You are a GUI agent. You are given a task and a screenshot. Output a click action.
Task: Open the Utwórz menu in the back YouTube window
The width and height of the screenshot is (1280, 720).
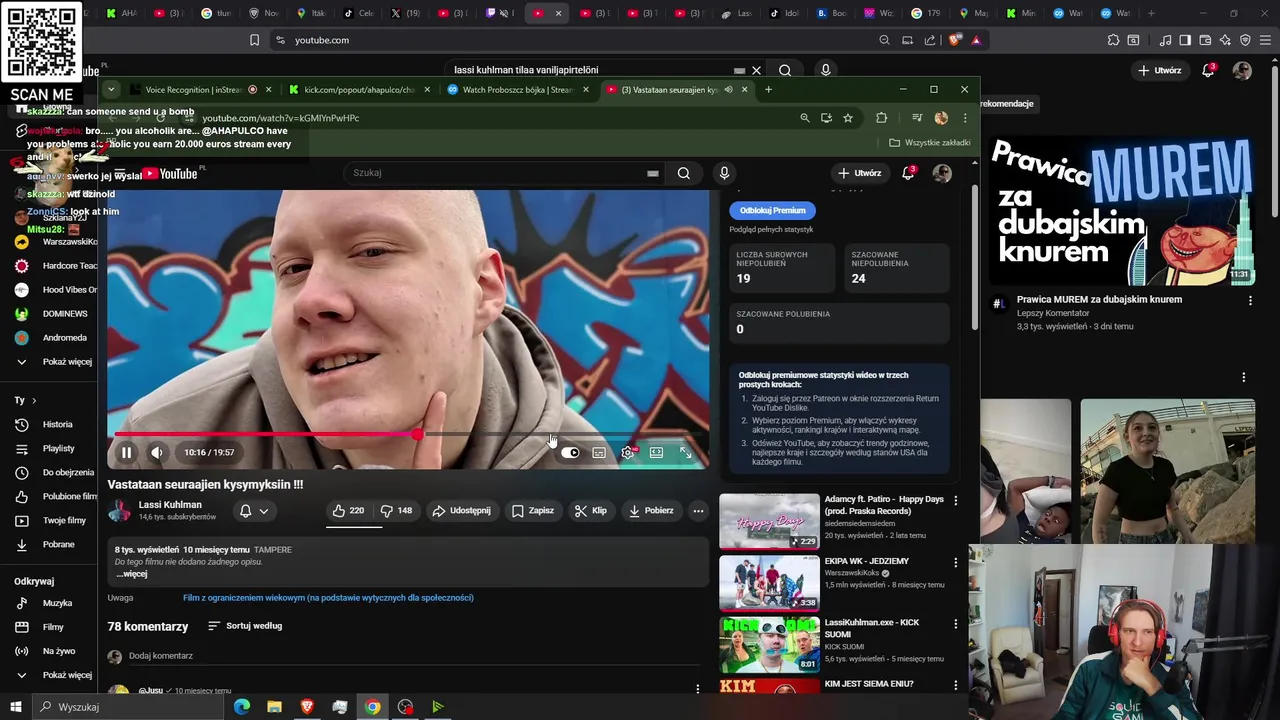coord(1160,71)
